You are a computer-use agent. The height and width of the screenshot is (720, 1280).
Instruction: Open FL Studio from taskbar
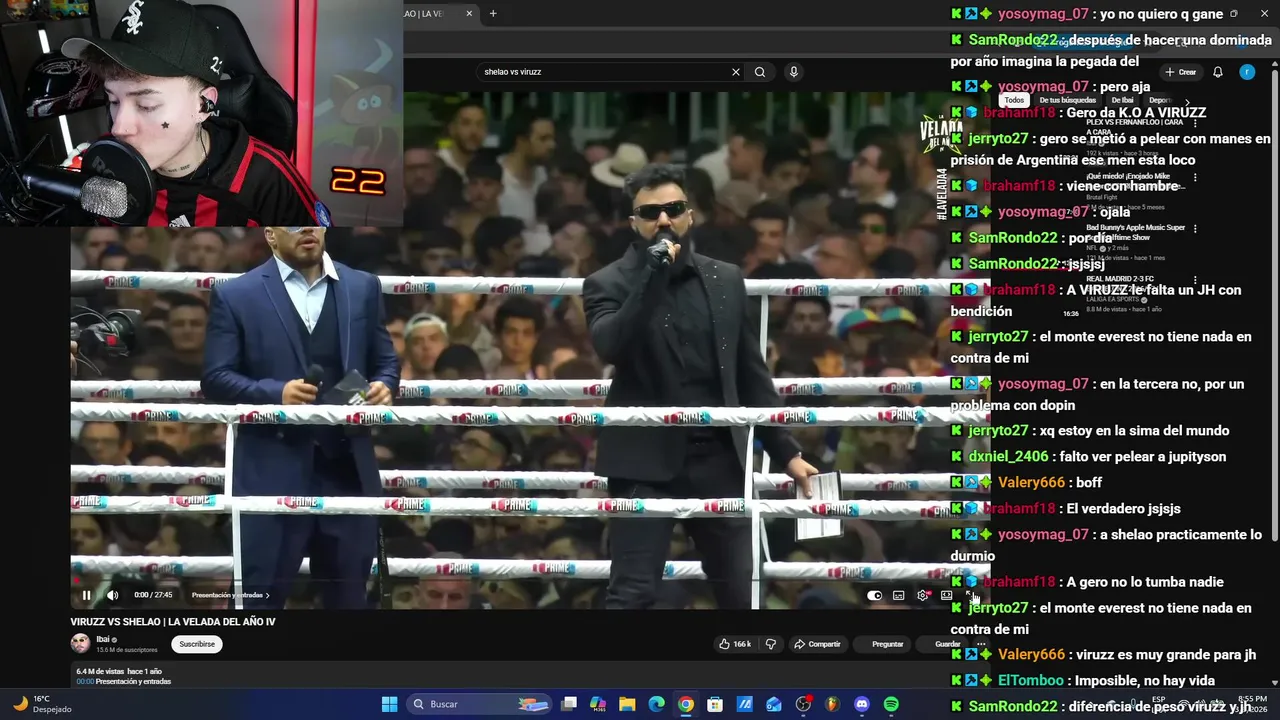[832, 704]
